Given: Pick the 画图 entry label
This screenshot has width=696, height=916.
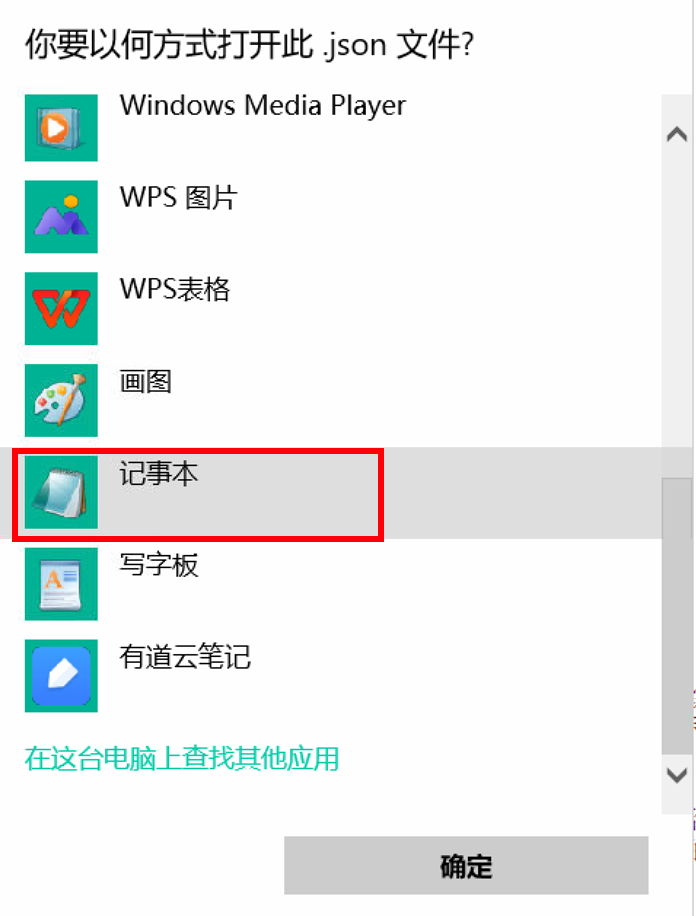Looking at the screenshot, I should (x=146, y=381).
